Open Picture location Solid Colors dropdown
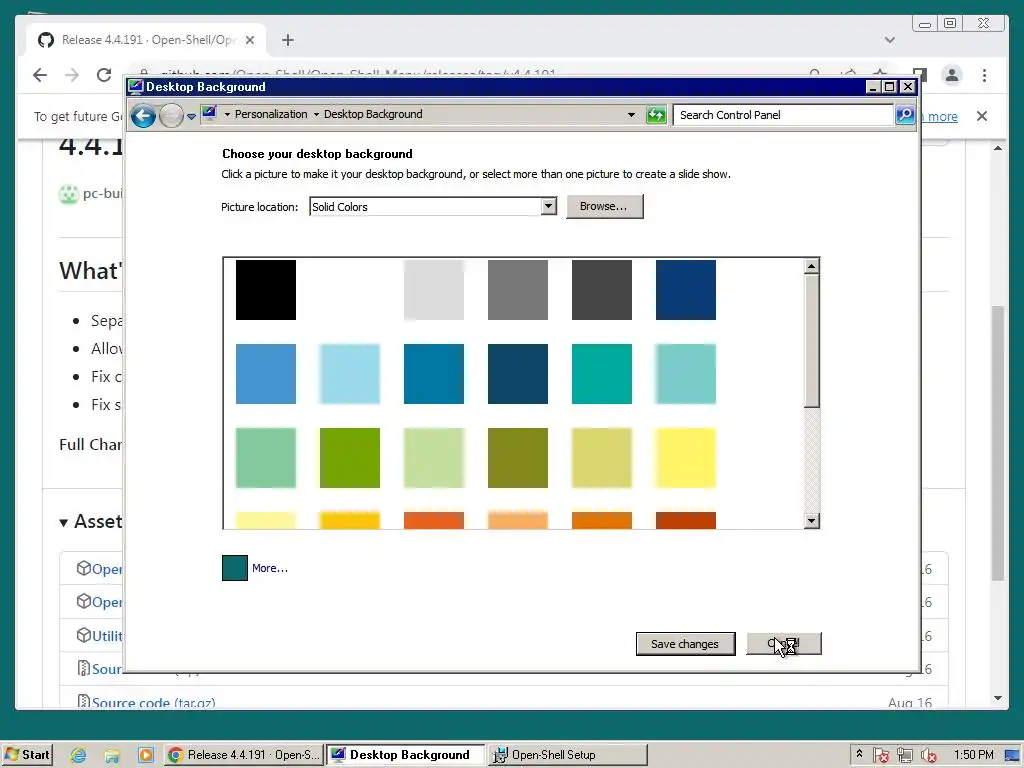This screenshot has height=768, width=1024. pyautogui.click(x=432, y=206)
